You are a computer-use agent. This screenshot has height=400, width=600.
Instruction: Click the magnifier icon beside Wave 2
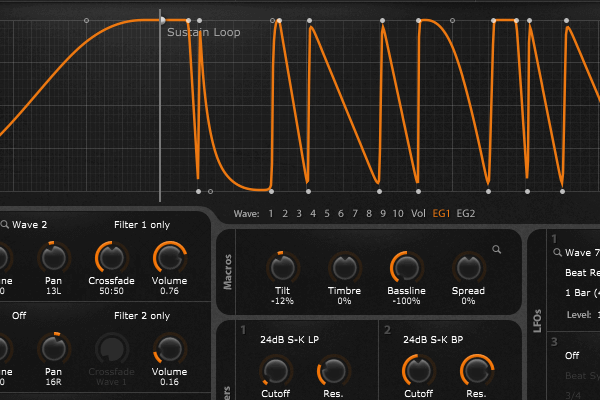[x=5, y=225]
